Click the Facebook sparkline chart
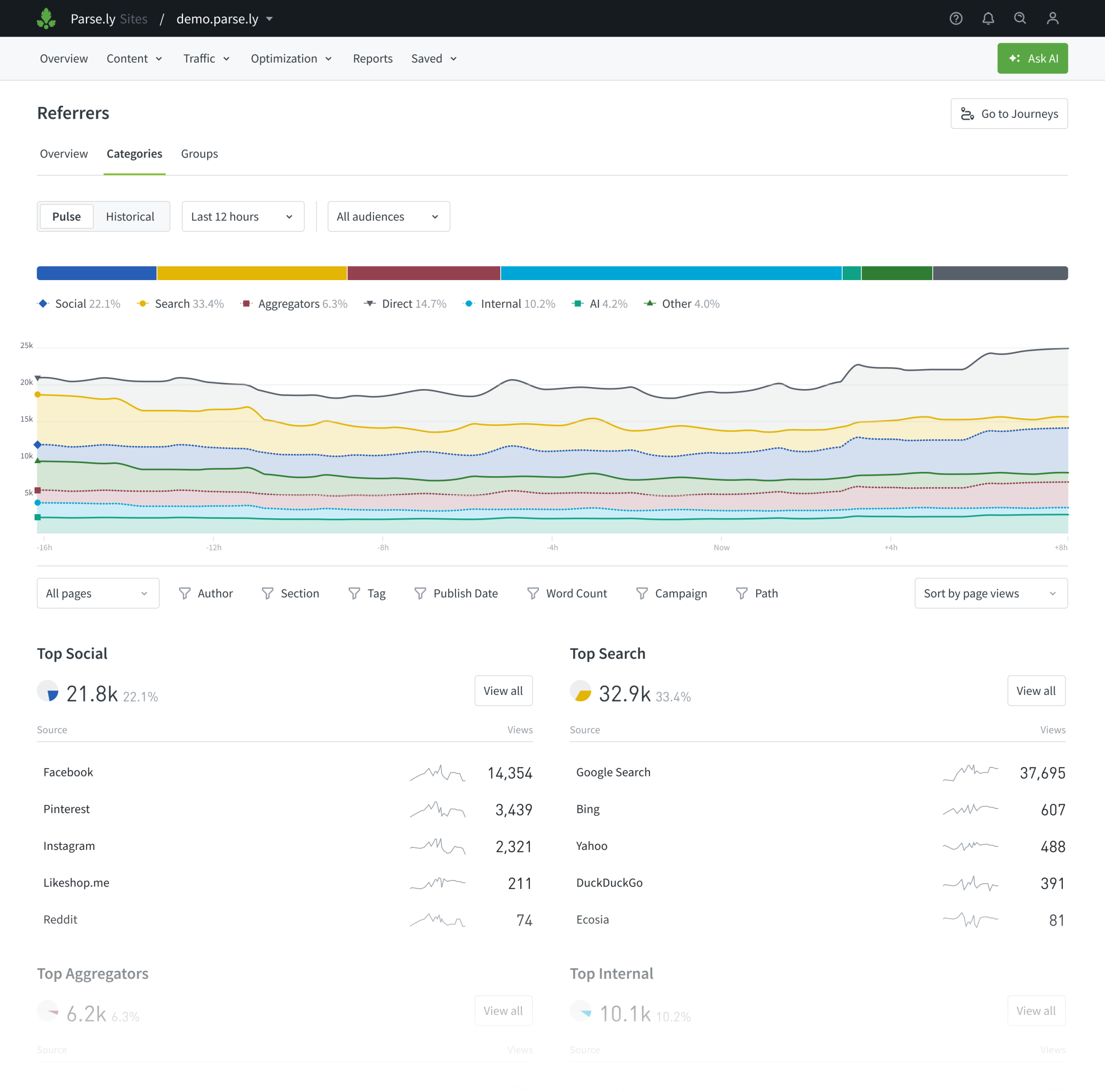The image size is (1105, 1092). (438, 773)
